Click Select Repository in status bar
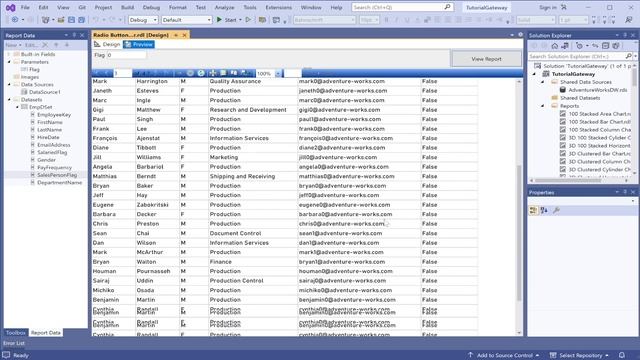640x360 pixels. (580, 355)
